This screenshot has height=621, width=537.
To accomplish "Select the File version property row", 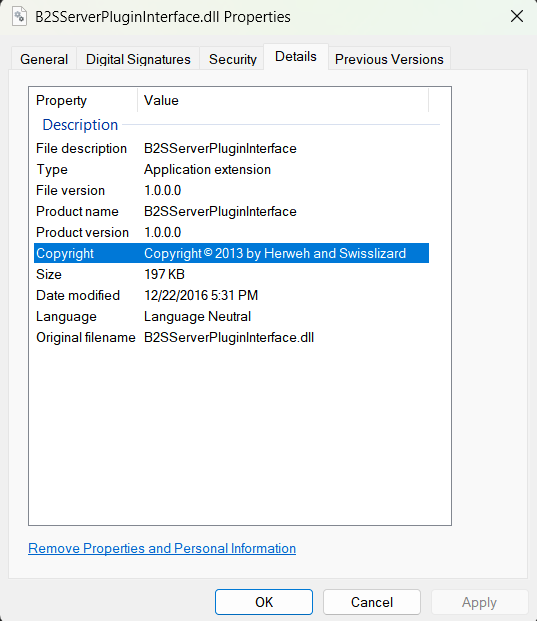I will point(231,190).
